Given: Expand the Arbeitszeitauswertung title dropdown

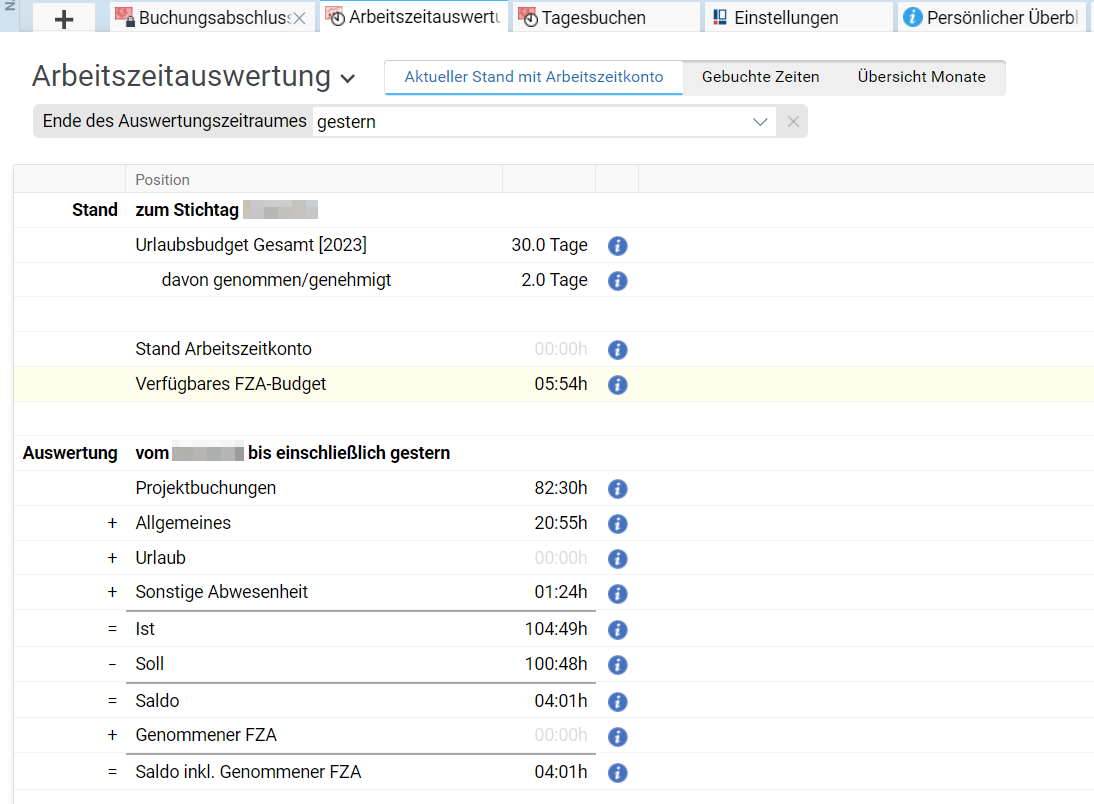Looking at the screenshot, I should tap(347, 79).
